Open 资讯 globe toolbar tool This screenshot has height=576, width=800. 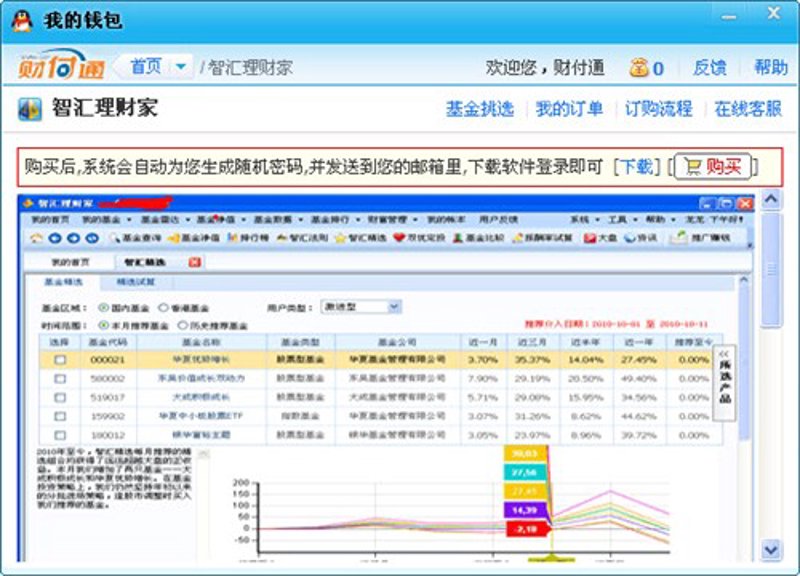(x=640, y=238)
